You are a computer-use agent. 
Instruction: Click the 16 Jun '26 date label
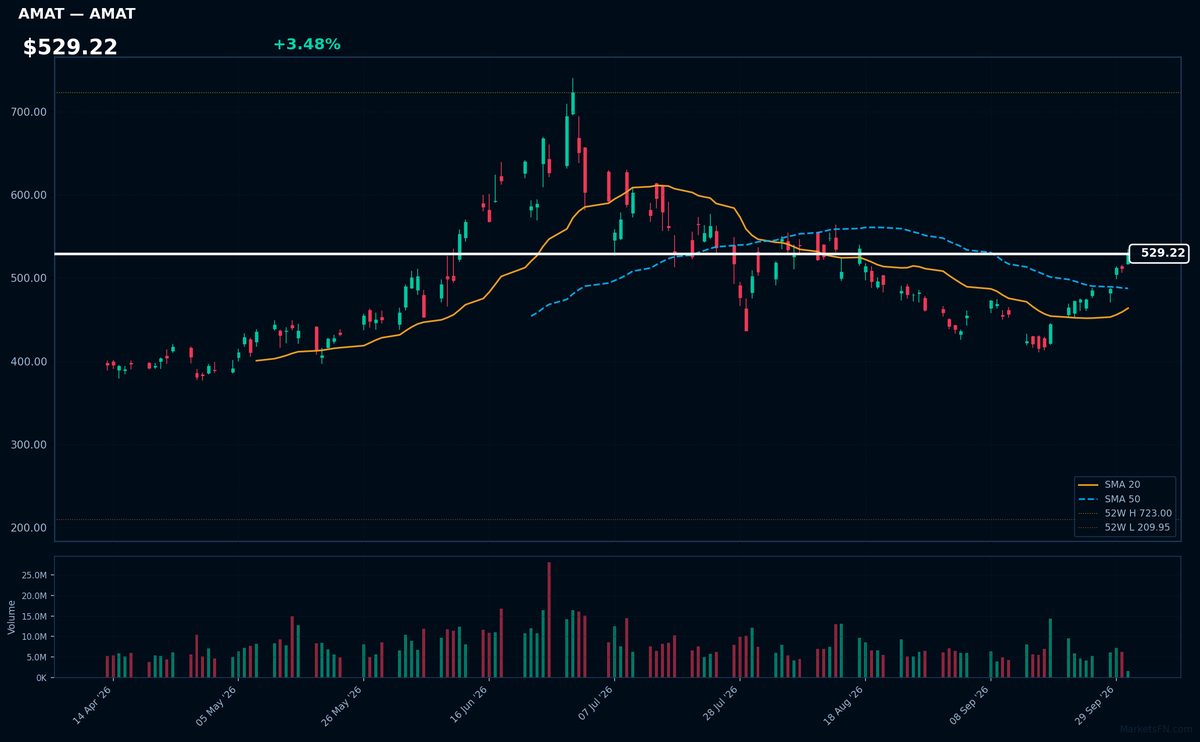(469, 705)
